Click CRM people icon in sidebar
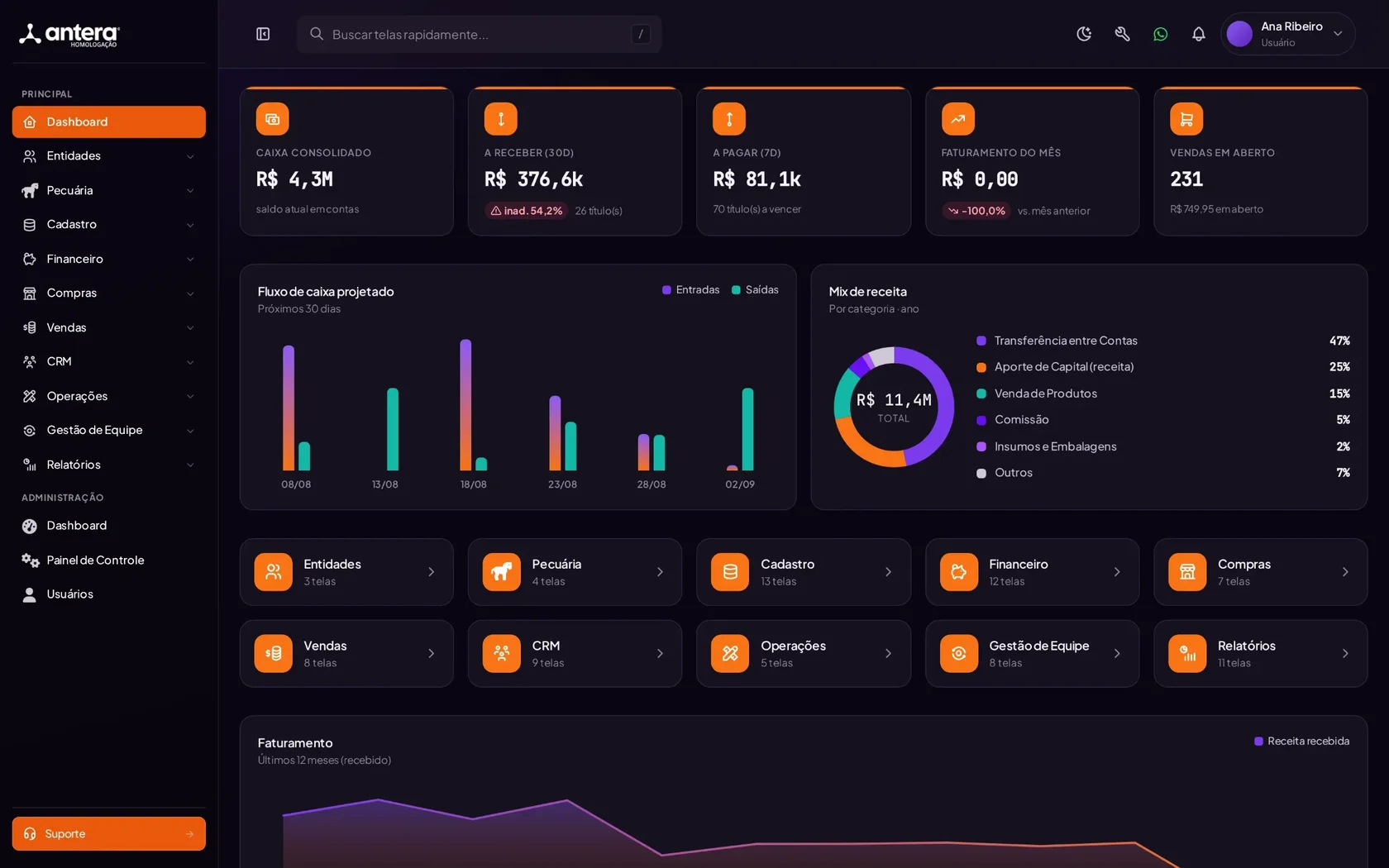This screenshot has width=1389, height=868. tap(30, 361)
